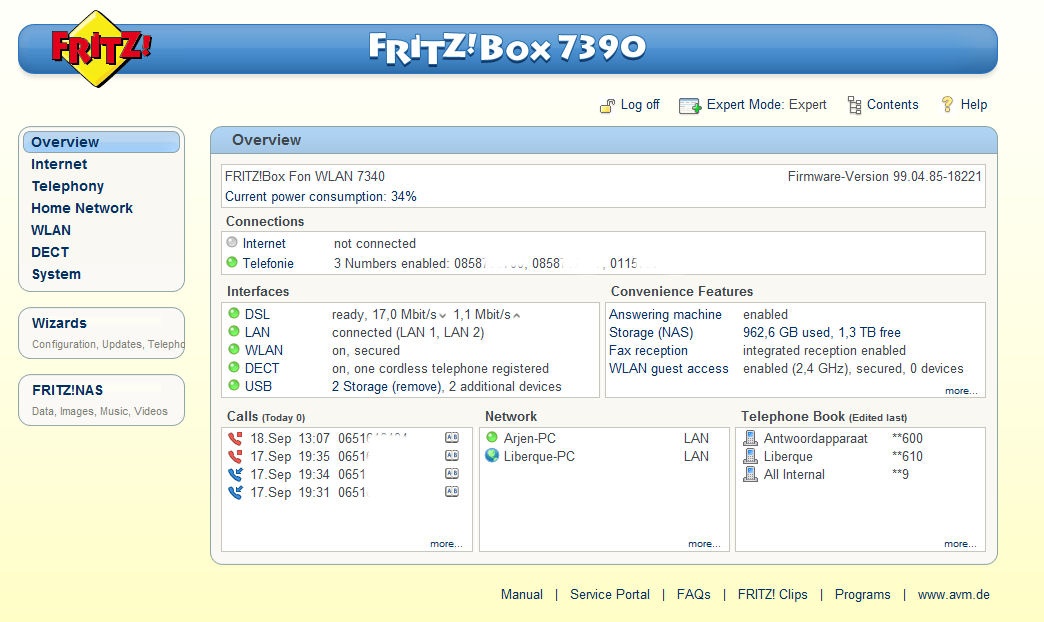Image resolution: width=1044 pixels, height=622 pixels.
Task: Open the FAQs footer link
Action: click(694, 594)
